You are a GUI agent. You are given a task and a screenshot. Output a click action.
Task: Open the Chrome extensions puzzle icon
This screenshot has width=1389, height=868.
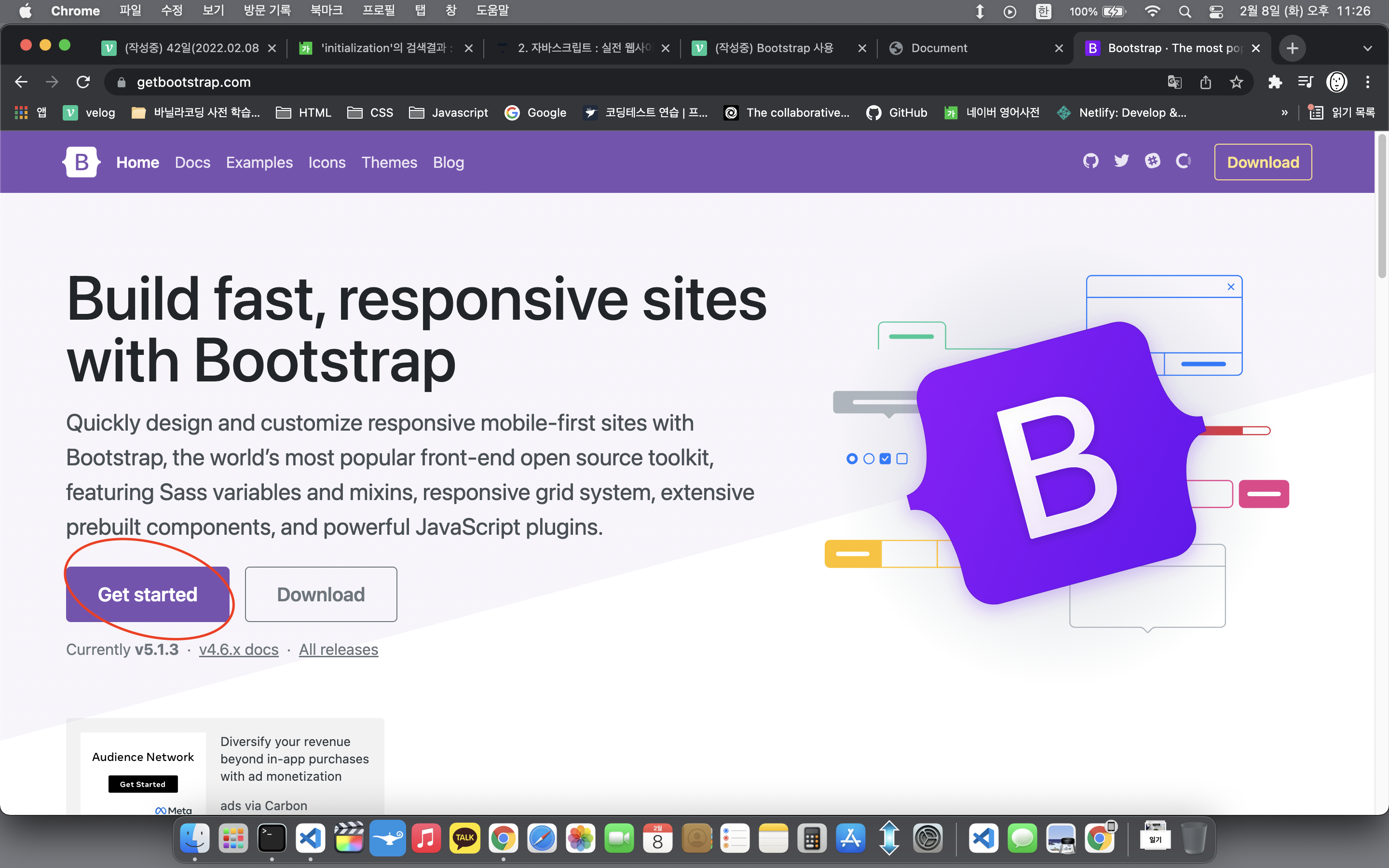pyautogui.click(x=1275, y=82)
